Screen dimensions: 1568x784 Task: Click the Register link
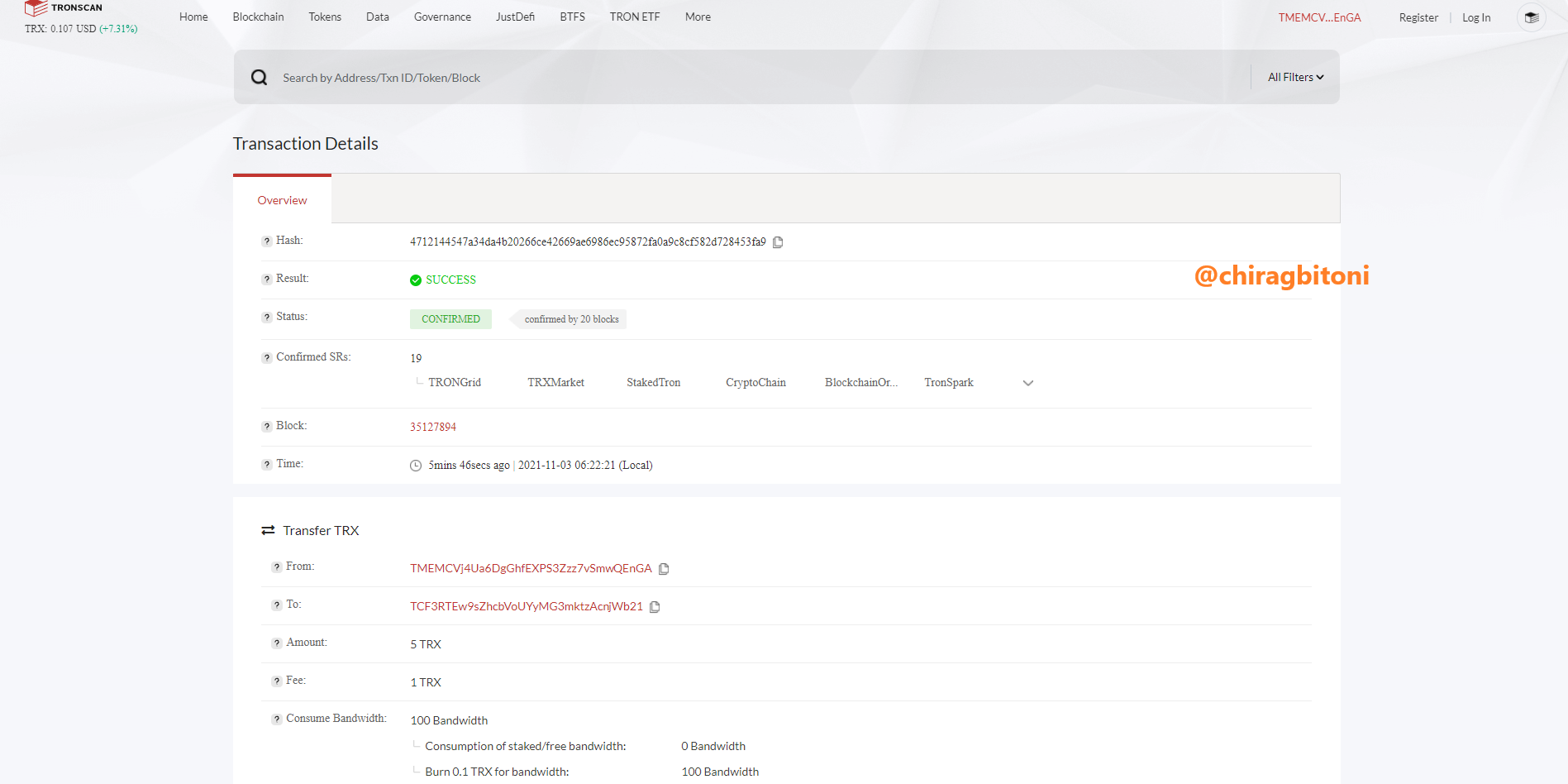click(x=1418, y=17)
